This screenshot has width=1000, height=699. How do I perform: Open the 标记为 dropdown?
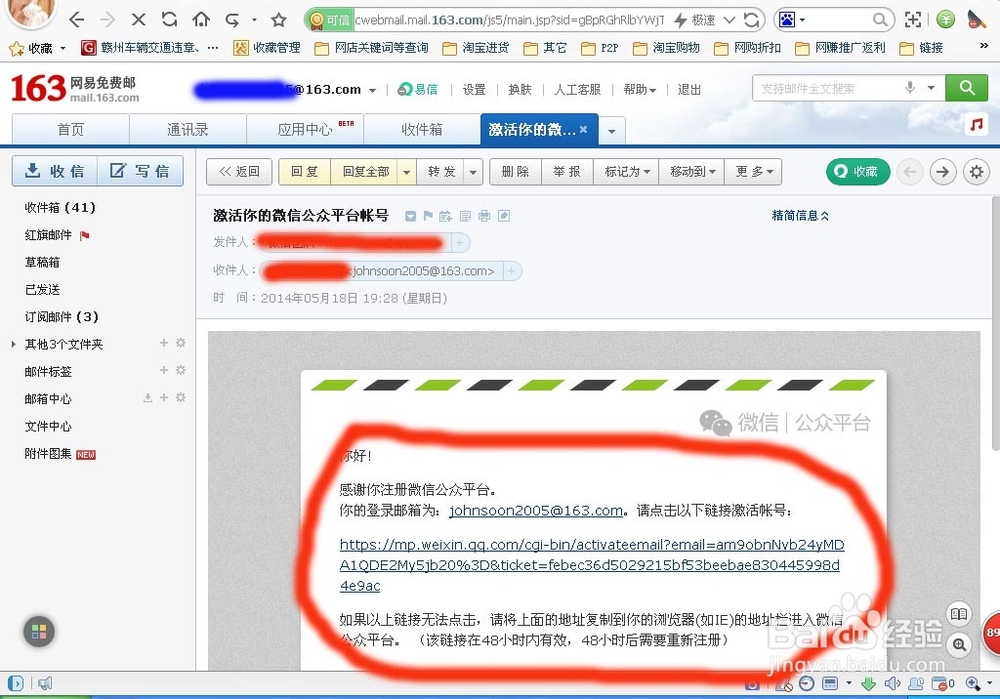pos(626,172)
